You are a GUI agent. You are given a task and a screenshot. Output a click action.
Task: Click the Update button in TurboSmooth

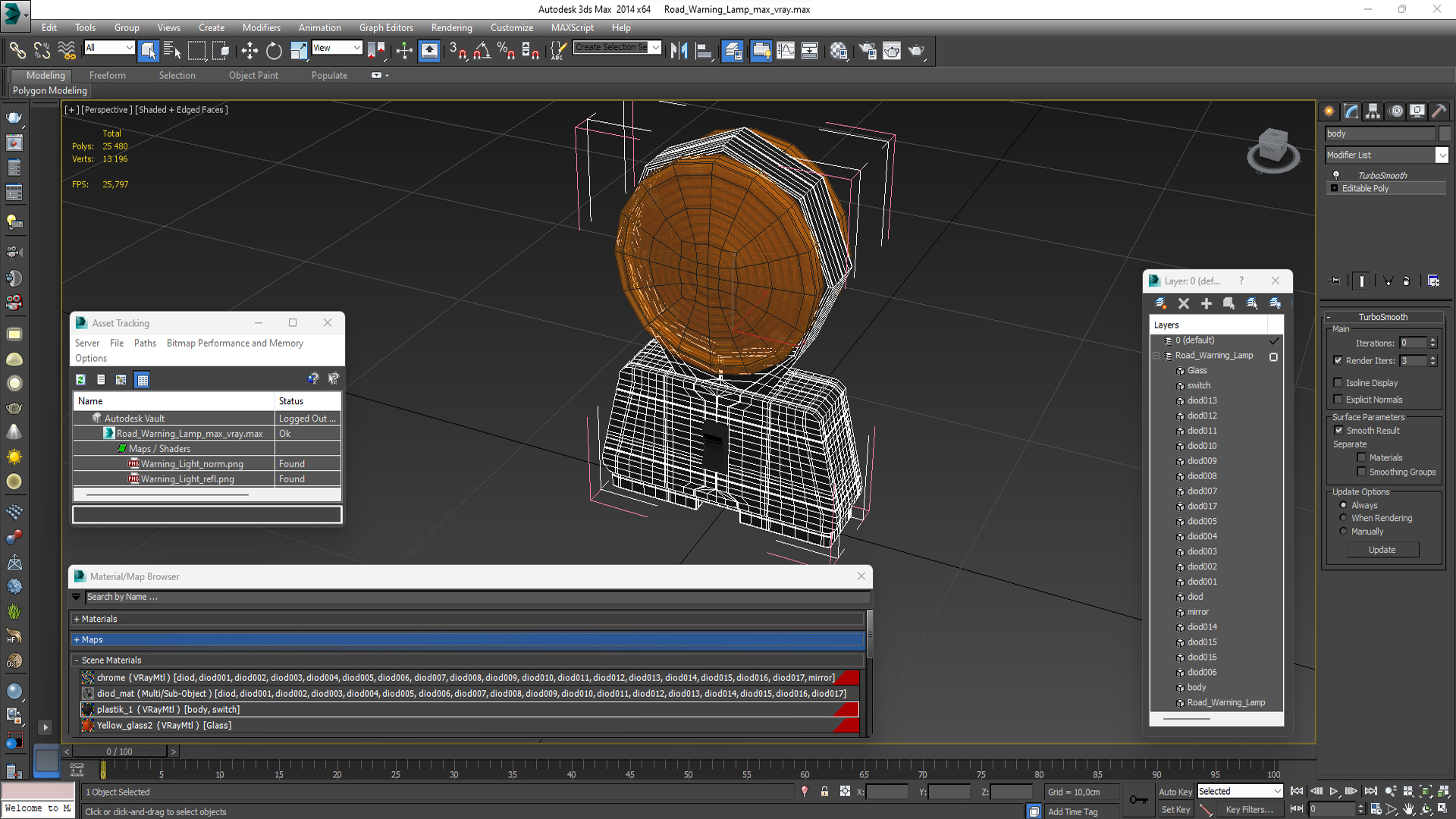pyautogui.click(x=1382, y=550)
